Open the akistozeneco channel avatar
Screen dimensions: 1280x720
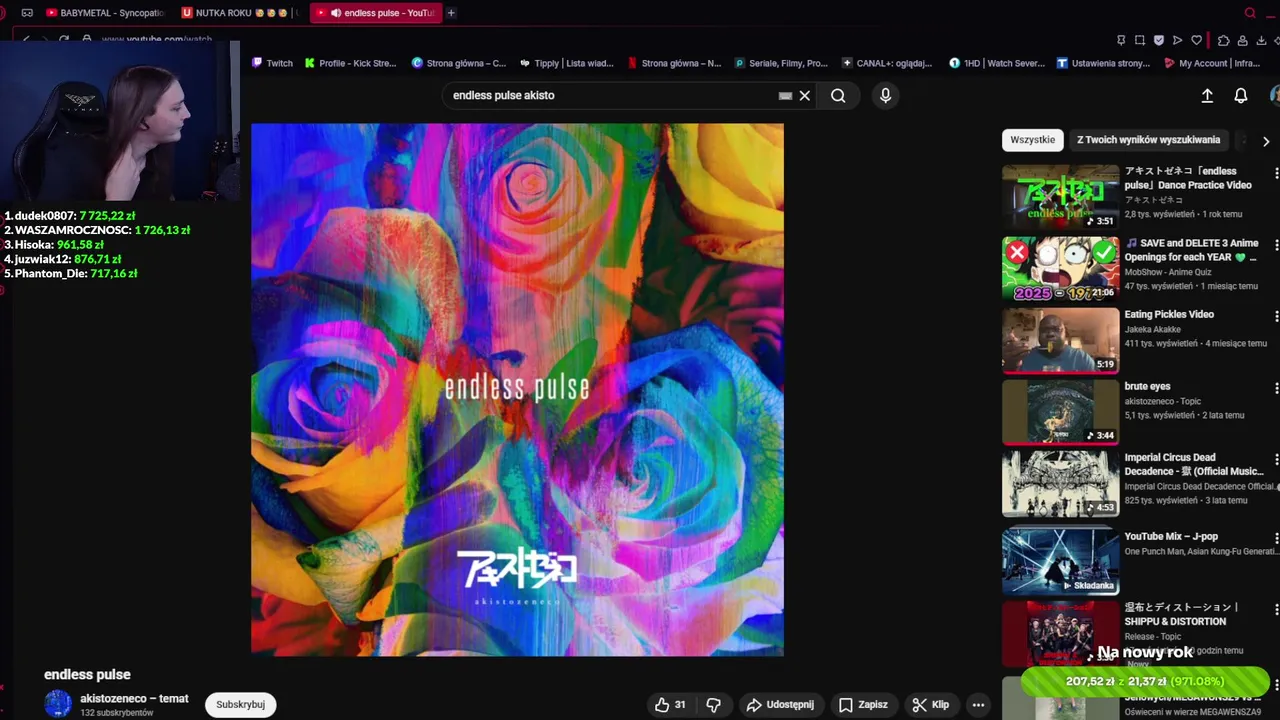pyautogui.click(x=58, y=704)
